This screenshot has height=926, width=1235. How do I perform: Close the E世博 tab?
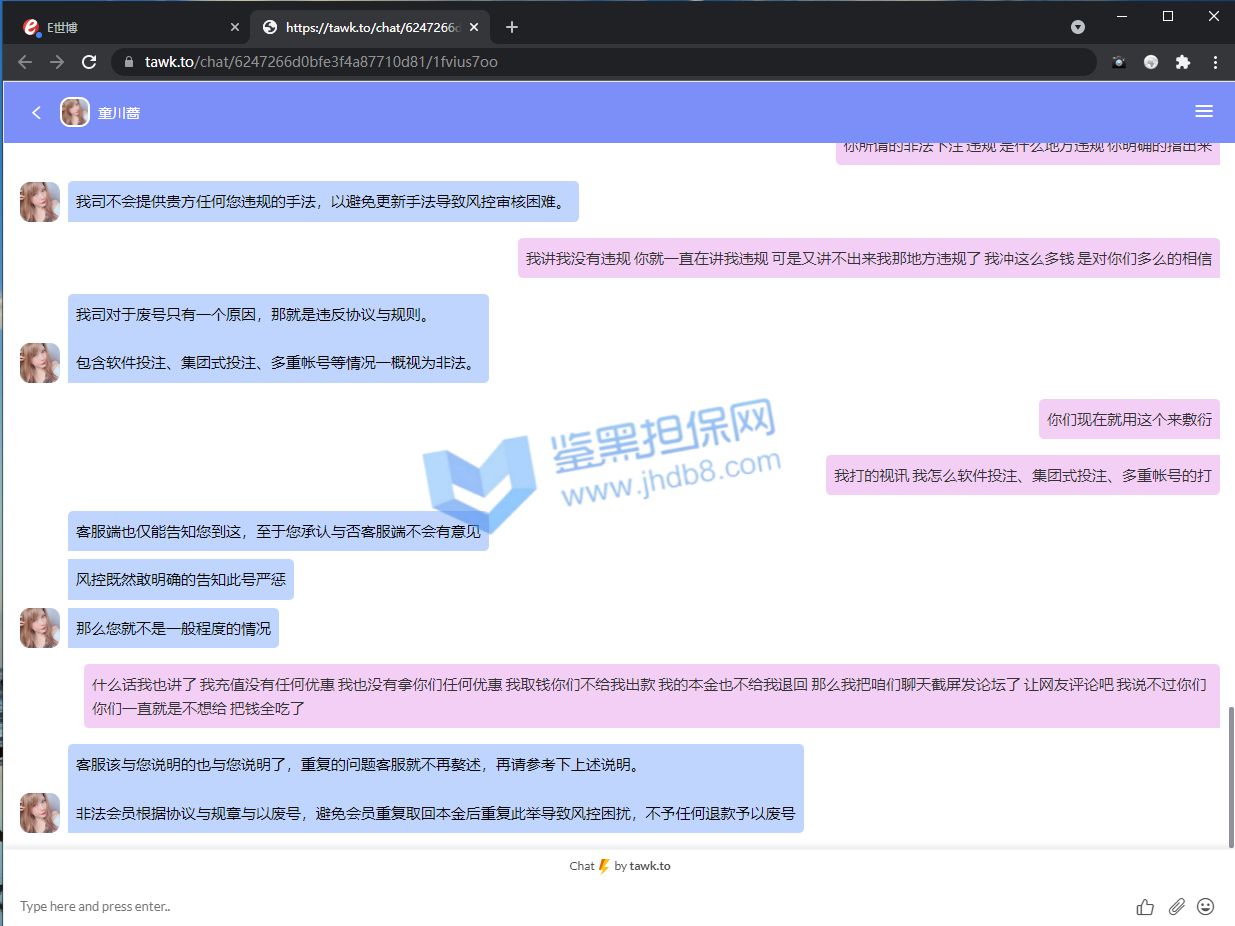pos(235,27)
